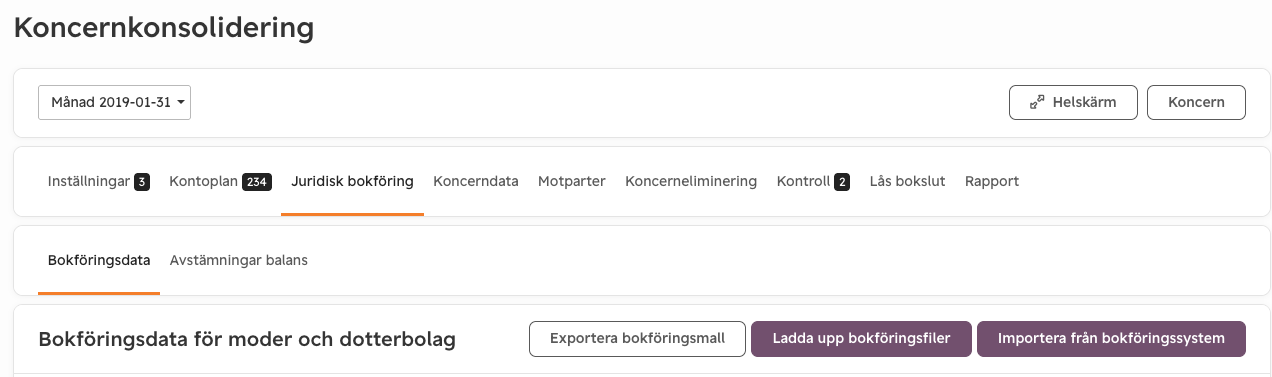Click the Koncern button
Image resolution: width=1272 pixels, height=377 pixels.
pos(1196,102)
